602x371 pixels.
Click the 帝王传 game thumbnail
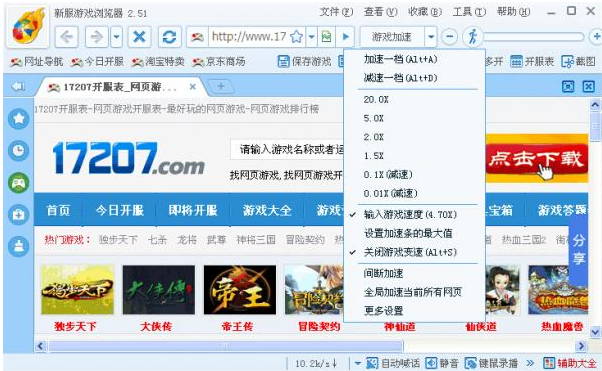click(x=240, y=290)
